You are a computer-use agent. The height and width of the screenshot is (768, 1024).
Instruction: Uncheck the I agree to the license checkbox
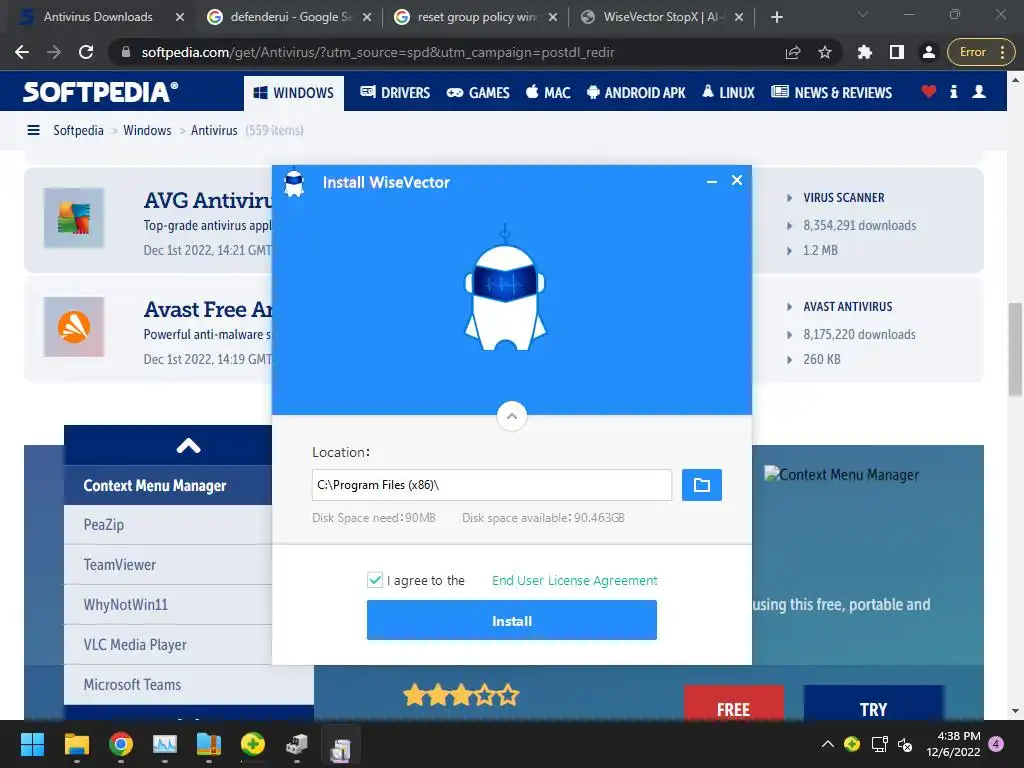[375, 580]
